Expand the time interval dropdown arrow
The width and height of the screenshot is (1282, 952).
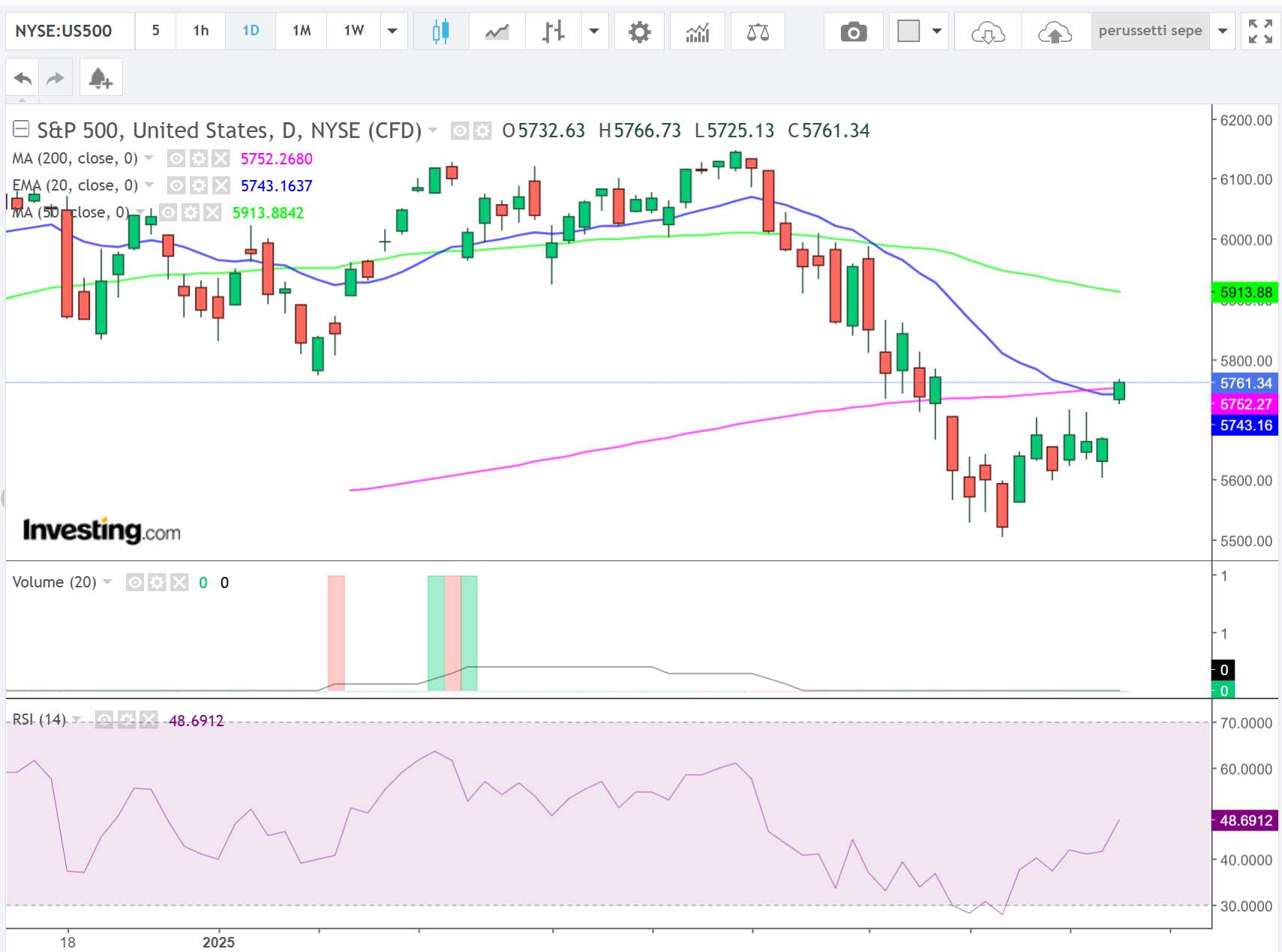tap(392, 32)
